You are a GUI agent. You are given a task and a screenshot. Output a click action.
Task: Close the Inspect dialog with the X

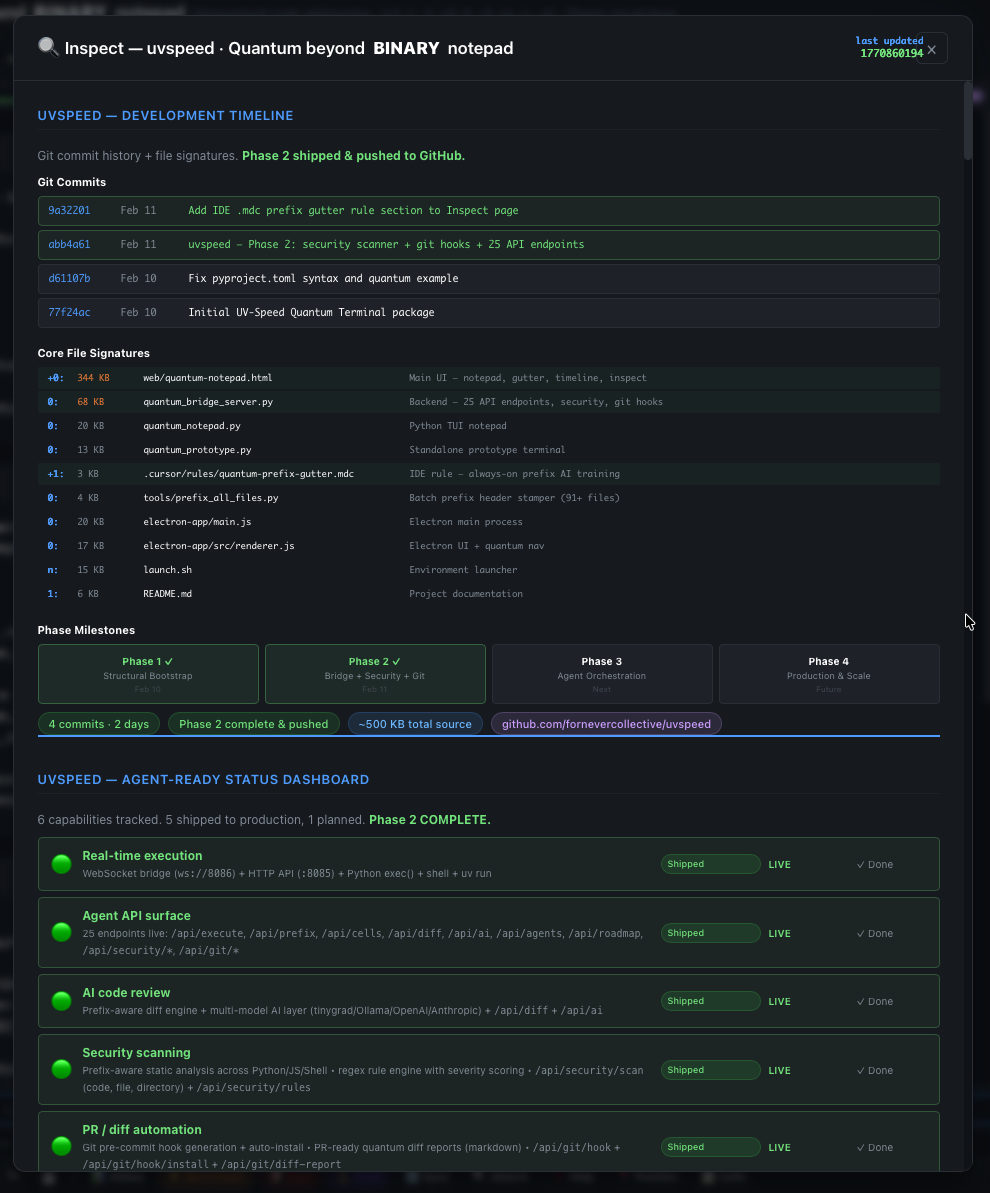931,49
